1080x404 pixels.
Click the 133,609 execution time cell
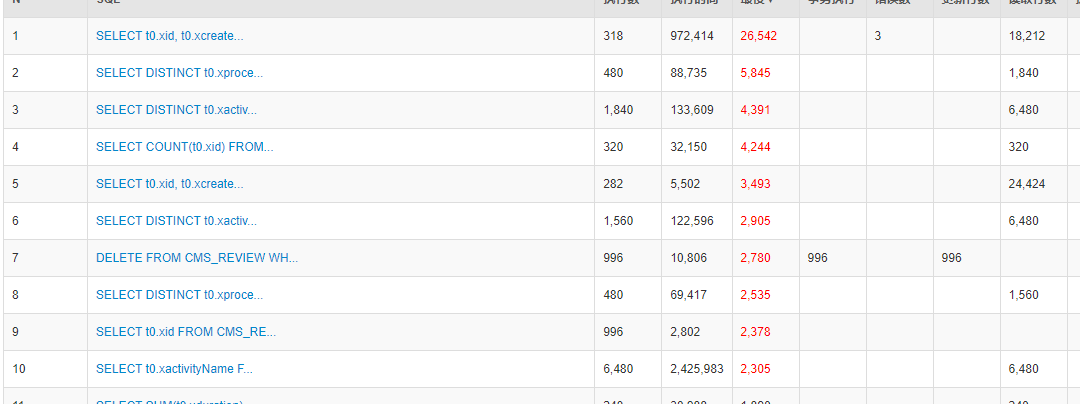click(x=692, y=110)
